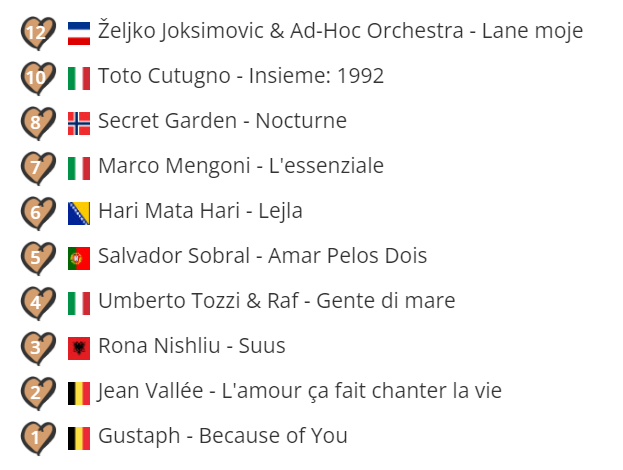Open Željko Joksimovic Lane moje entry
Image resolution: width=623 pixels, height=470 pixels.
[x=341, y=31]
